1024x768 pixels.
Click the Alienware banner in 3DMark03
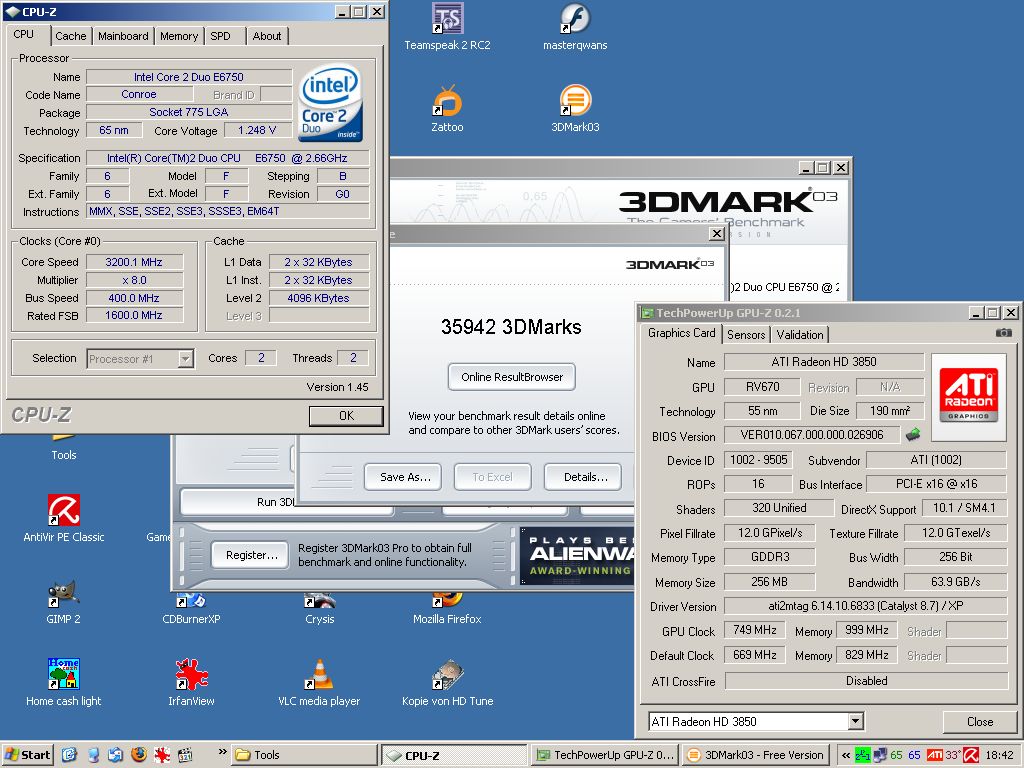coord(577,556)
